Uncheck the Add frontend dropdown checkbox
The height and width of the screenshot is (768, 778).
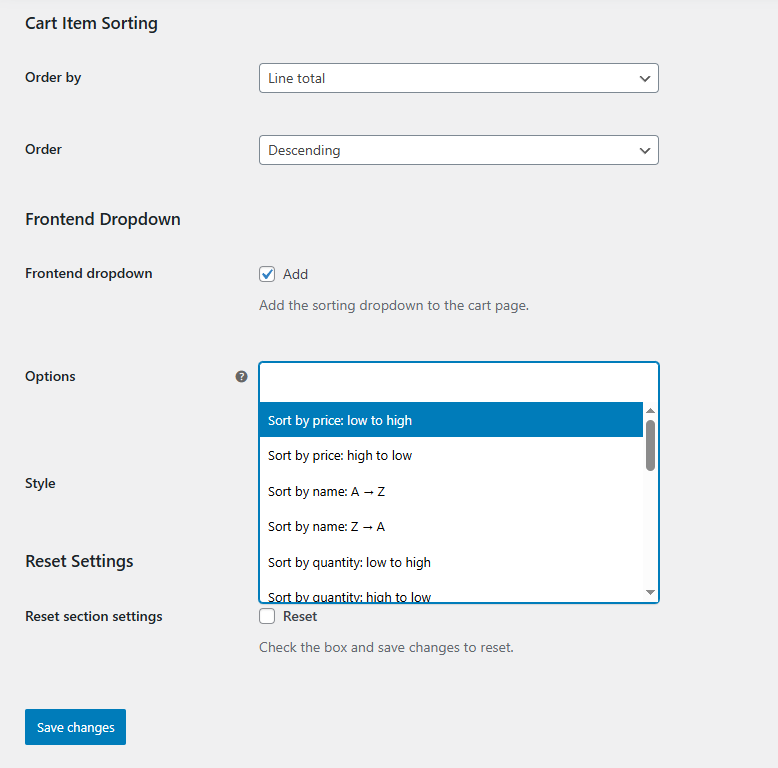[x=267, y=274]
